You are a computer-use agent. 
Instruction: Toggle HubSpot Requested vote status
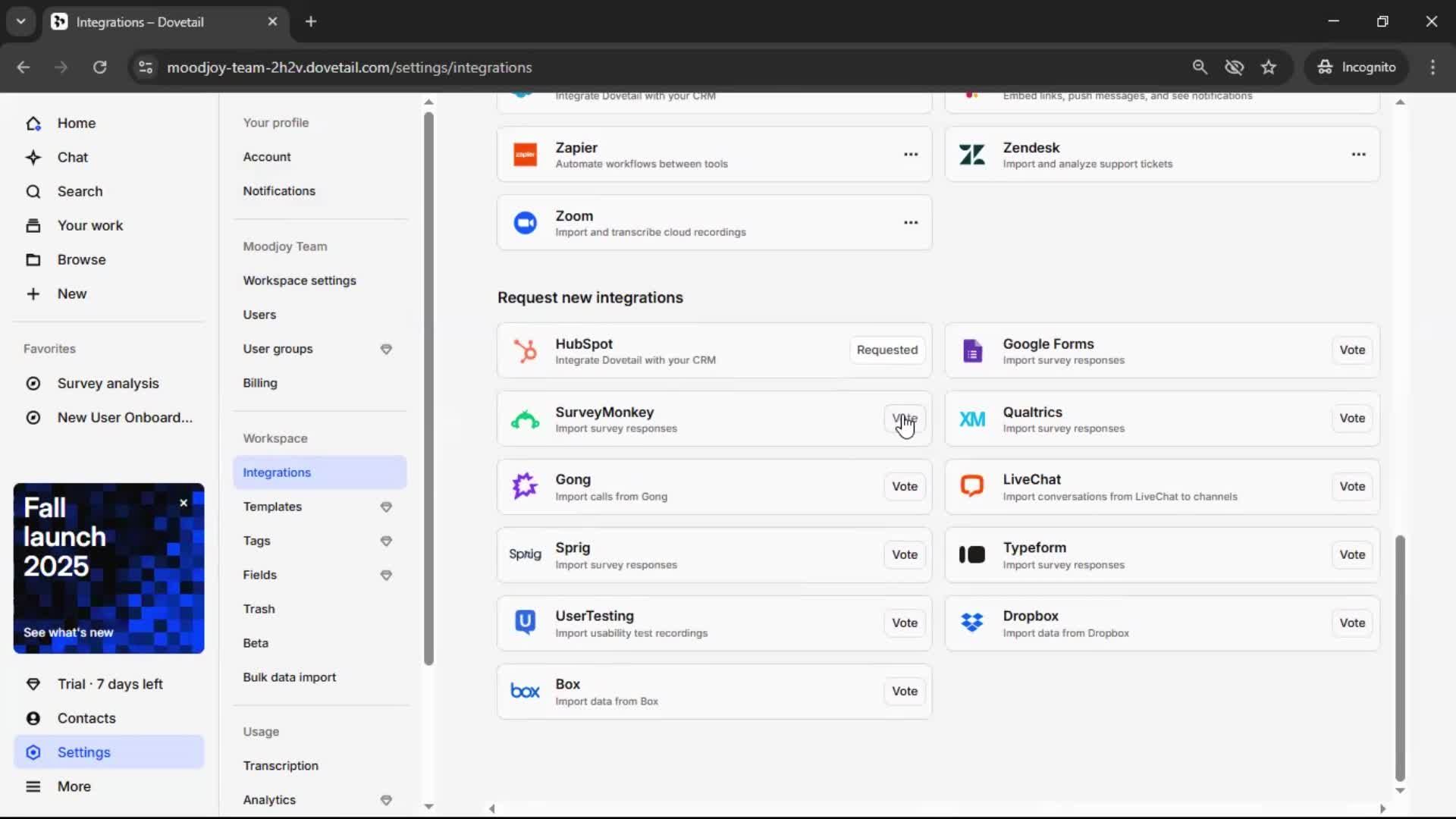[886, 350]
